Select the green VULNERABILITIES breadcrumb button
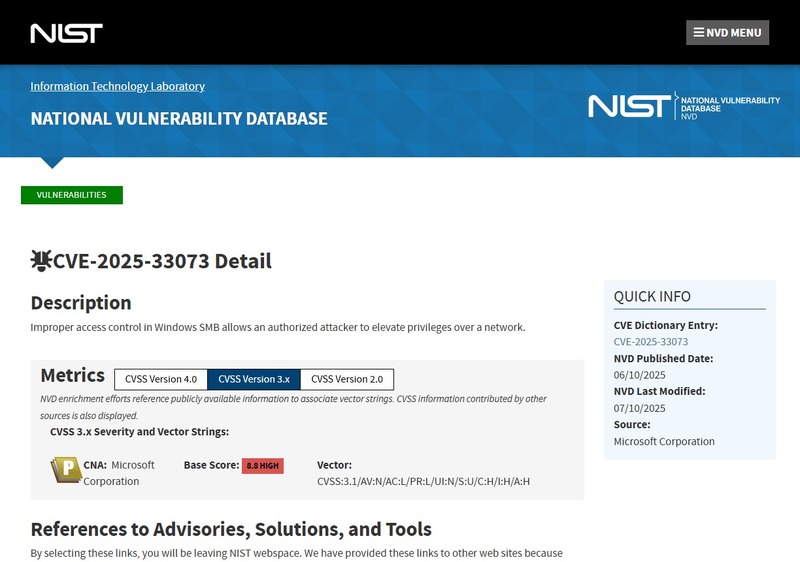The width and height of the screenshot is (800, 562). 71,195
